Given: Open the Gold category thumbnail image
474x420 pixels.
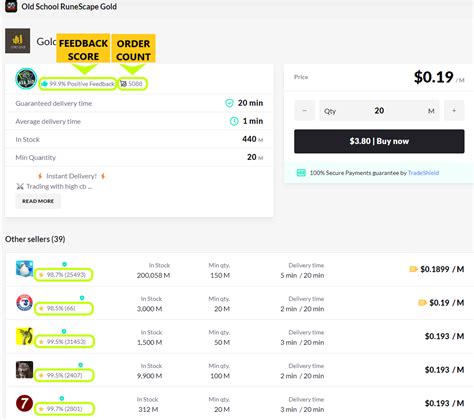Looking at the screenshot, I should pos(18,41).
